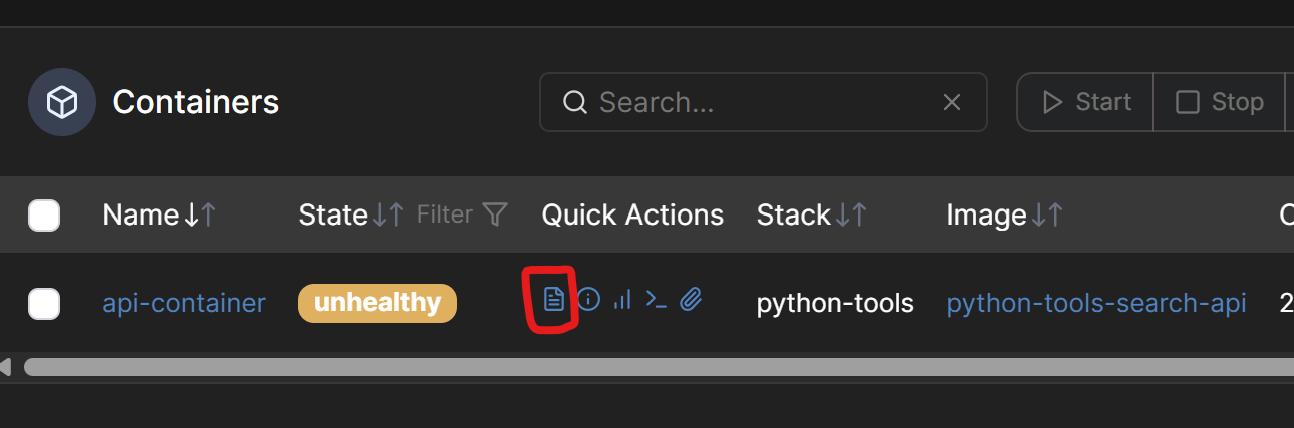1294x428 pixels.
Task: View stats for api-container
Action: pos(622,299)
